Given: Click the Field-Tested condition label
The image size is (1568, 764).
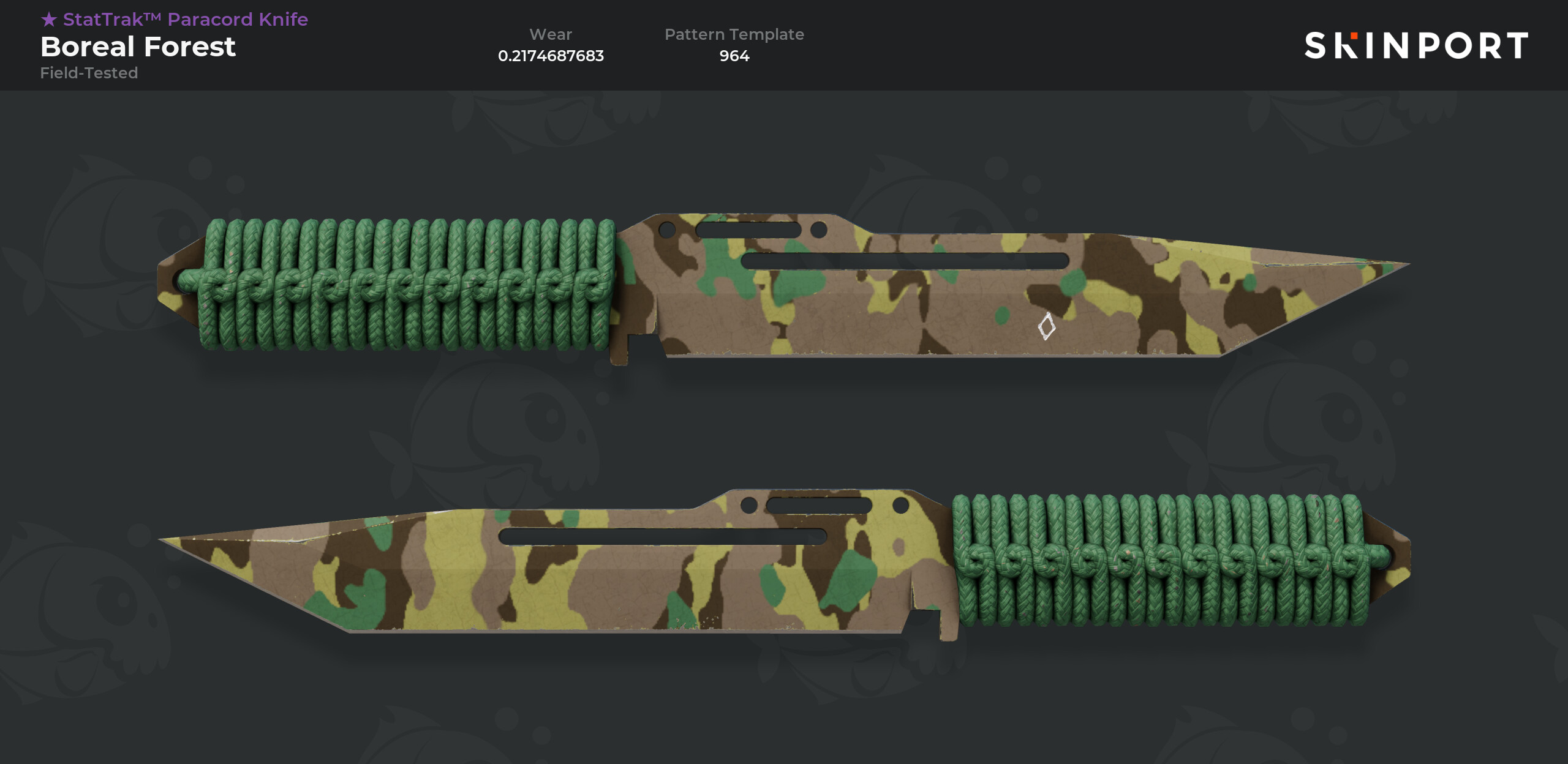Looking at the screenshot, I should (89, 73).
